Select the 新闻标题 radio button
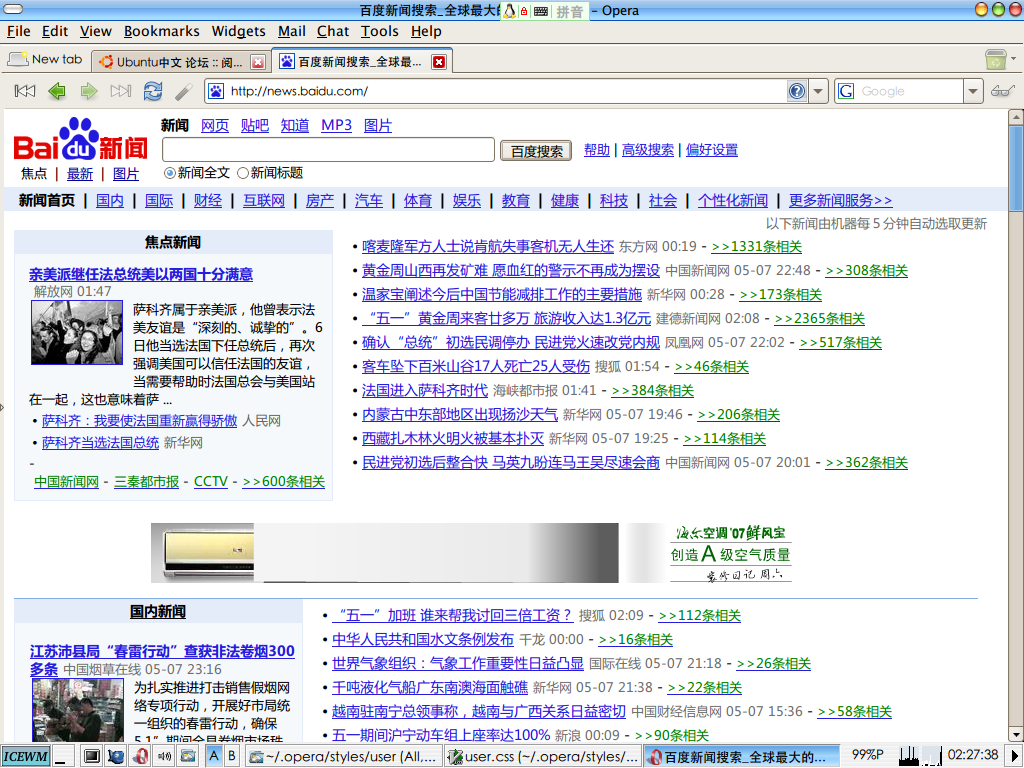1024x768 pixels. pos(243,173)
